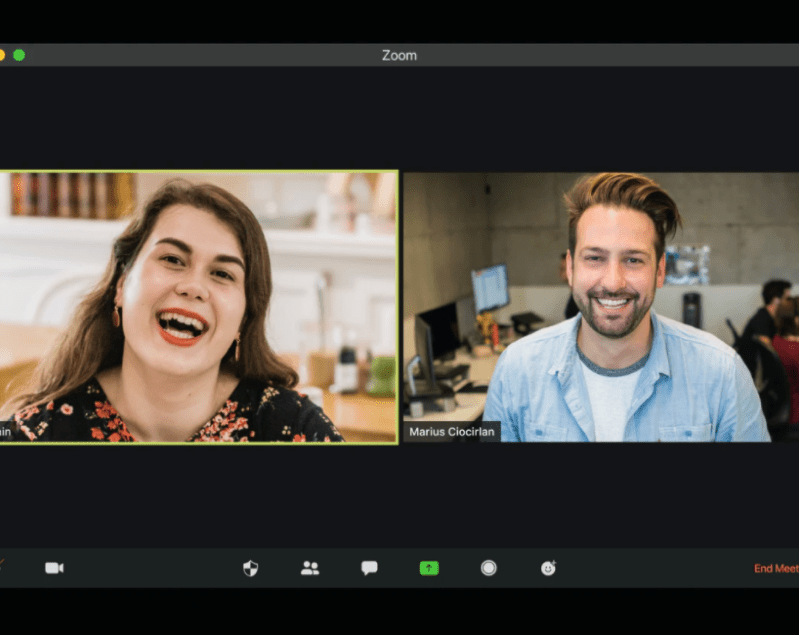Click the green fullscreen window button
The image size is (799, 635).
pyautogui.click(x=19, y=55)
